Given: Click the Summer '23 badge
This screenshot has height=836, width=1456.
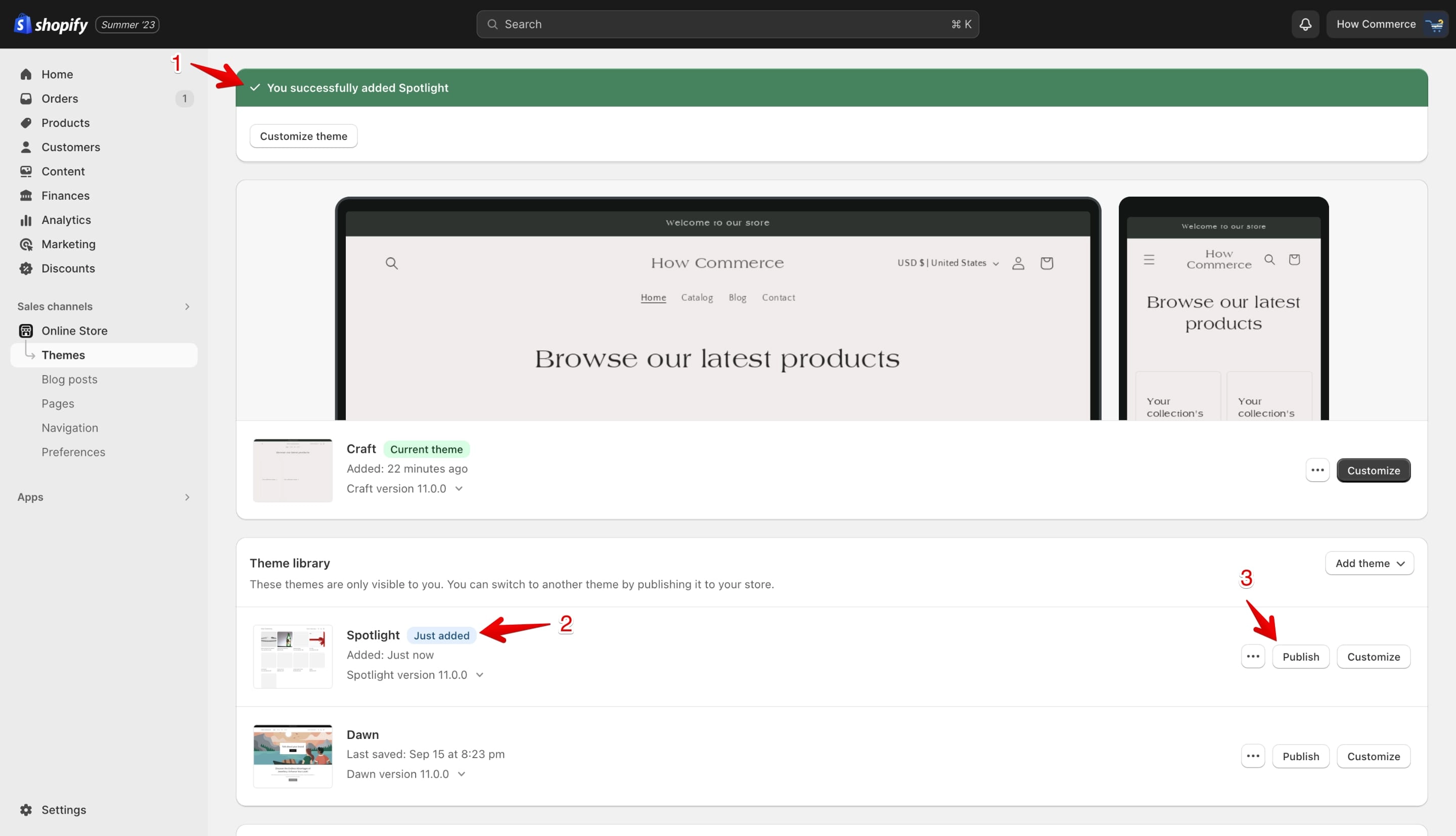Looking at the screenshot, I should [127, 25].
